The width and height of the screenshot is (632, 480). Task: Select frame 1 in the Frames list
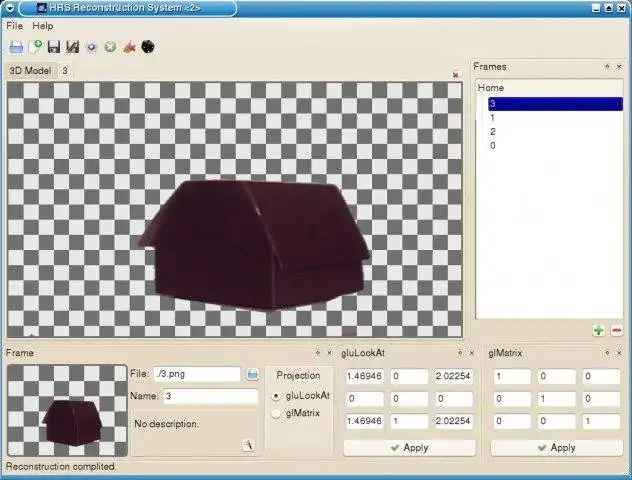[x=493, y=118]
